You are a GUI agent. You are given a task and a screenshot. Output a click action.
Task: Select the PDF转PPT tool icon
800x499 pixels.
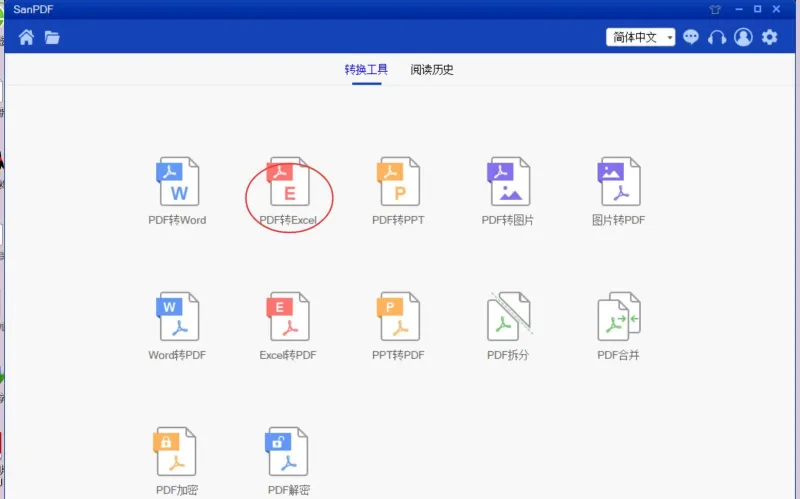pos(398,181)
